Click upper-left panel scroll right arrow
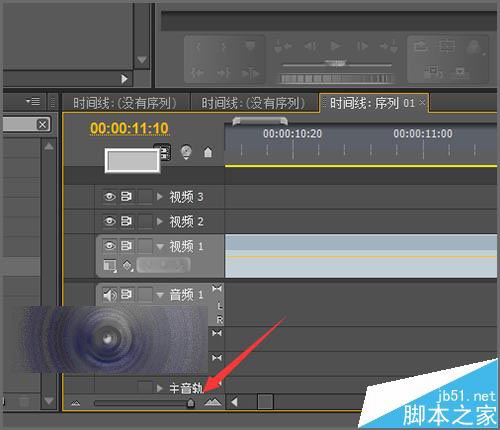The height and width of the screenshot is (430, 500). click(124, 79)
